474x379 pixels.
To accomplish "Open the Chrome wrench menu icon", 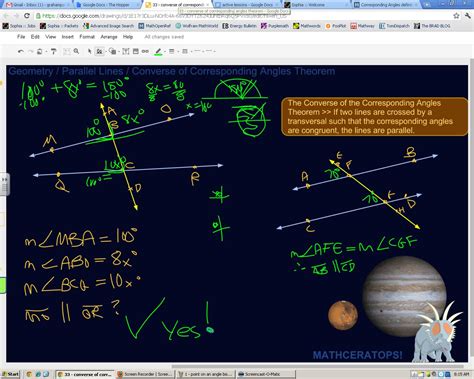I will (467, 16).
